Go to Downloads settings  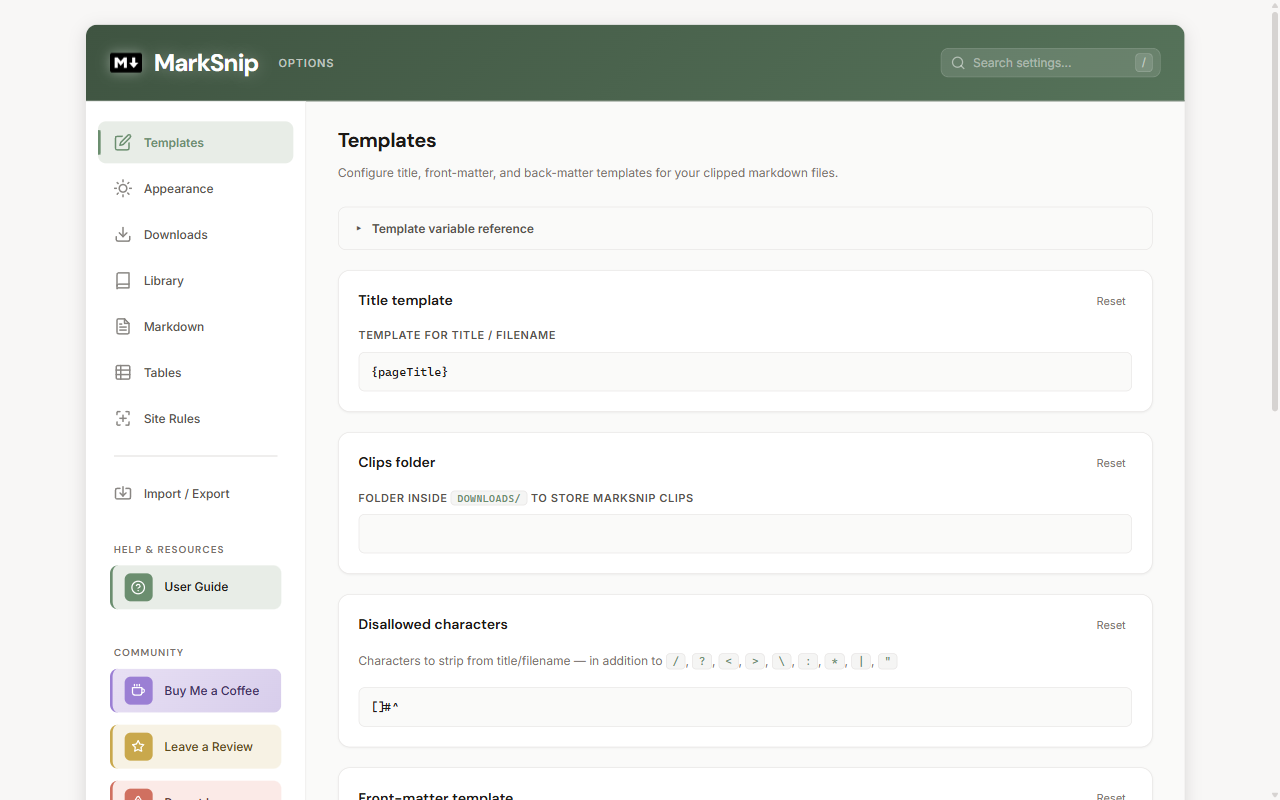[196, 234]
